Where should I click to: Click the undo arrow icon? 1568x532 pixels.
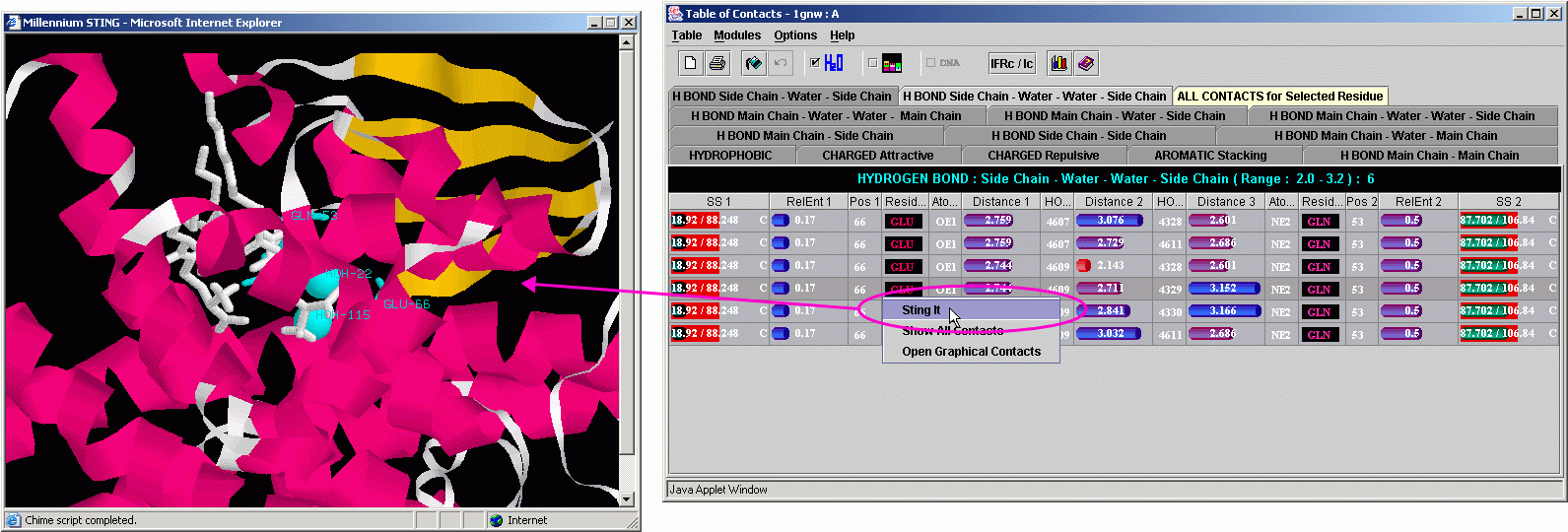pos(780,64)
